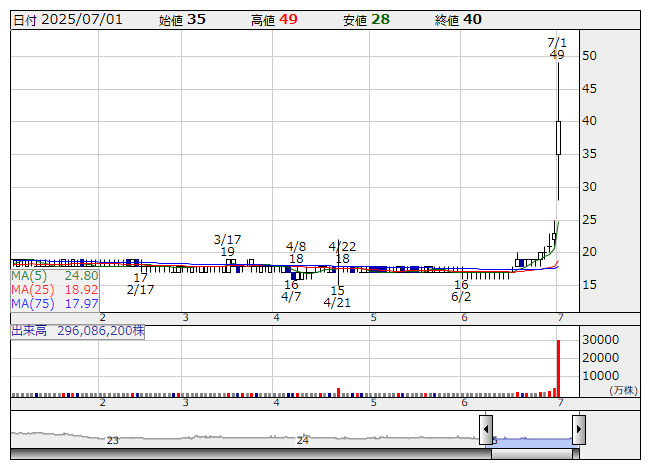This screenshot has width=653, height=470.
Task: Click the 日付 2025/07/01 date field
Action: click(68, 19)
